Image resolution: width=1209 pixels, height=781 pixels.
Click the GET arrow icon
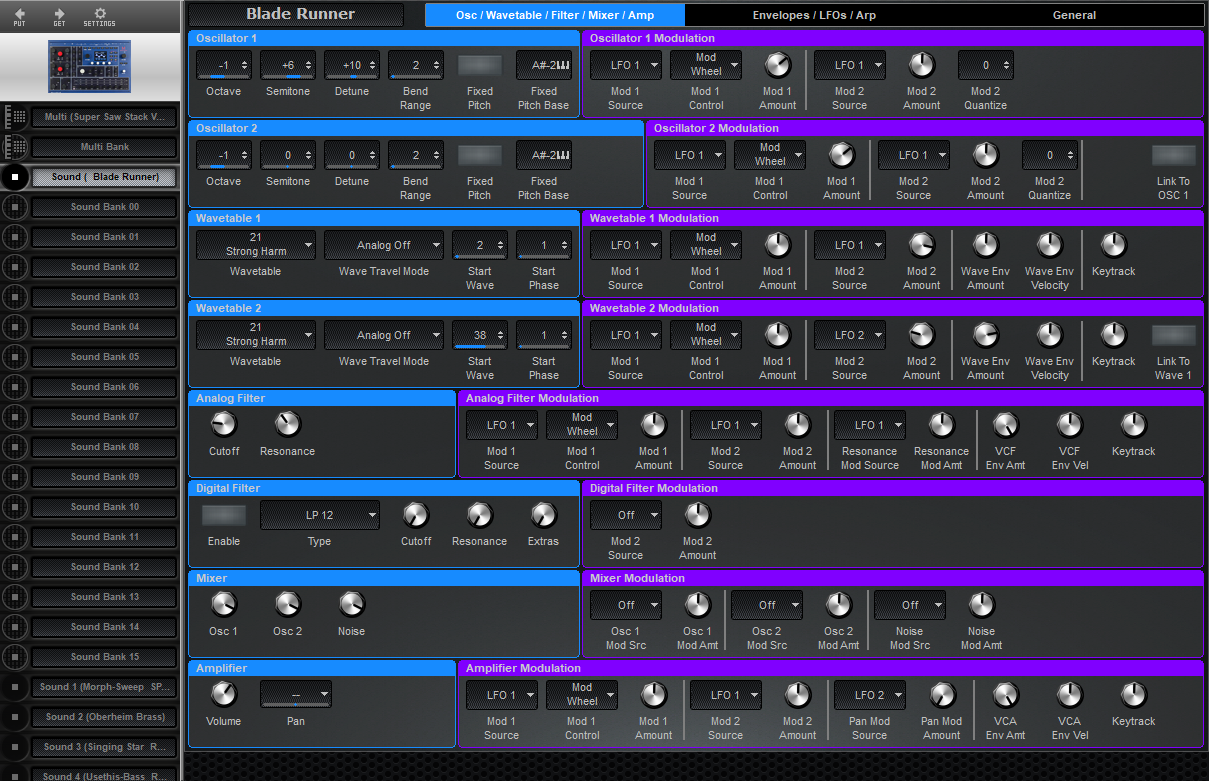[60, 15]
